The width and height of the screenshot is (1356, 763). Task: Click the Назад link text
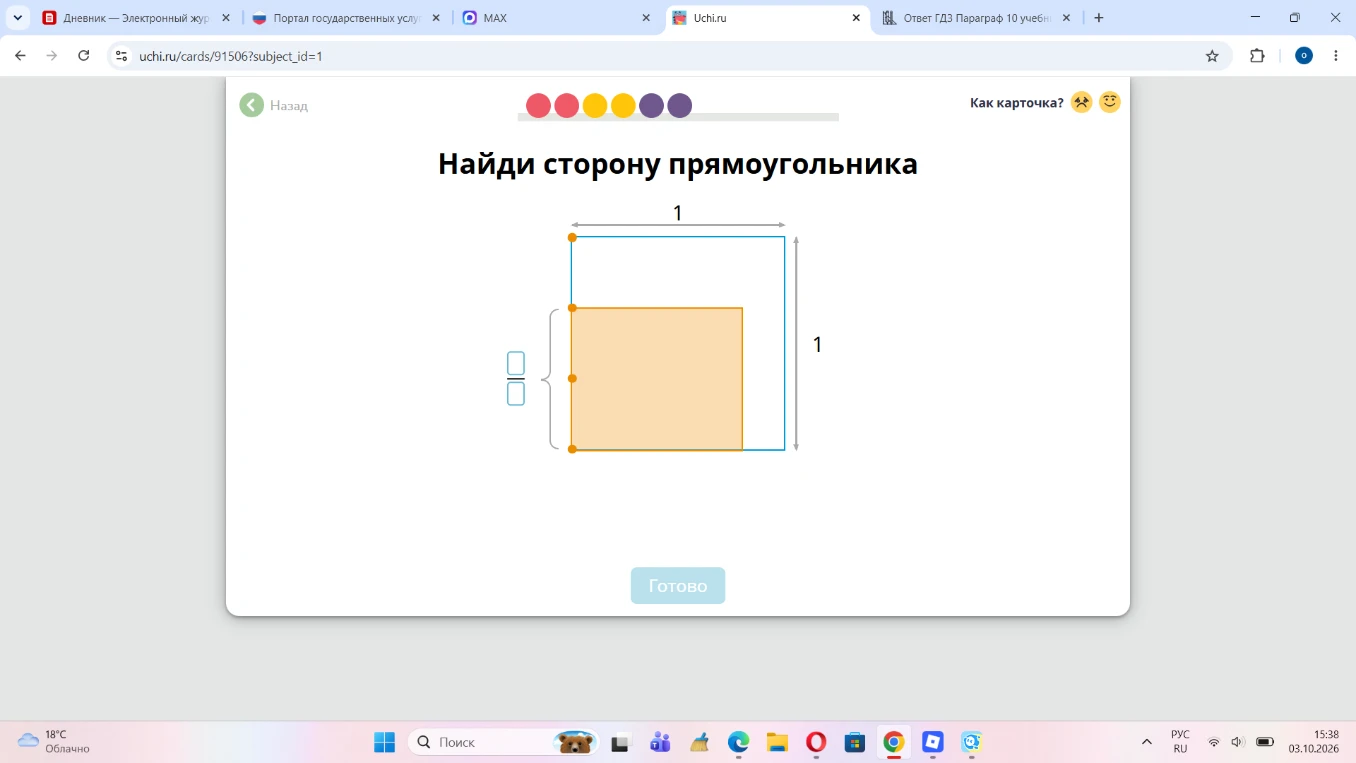(x=289, y=105)
